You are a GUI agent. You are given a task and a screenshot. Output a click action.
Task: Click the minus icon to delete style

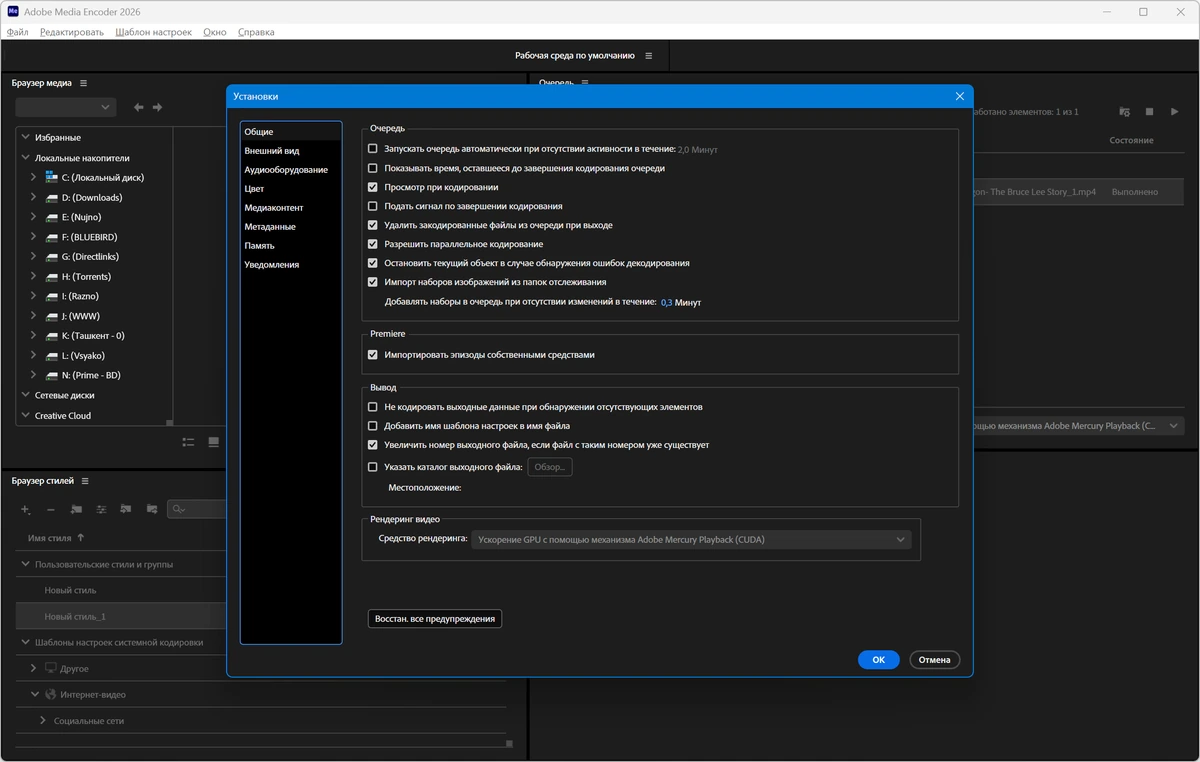pyautogui.click(x=51, y=510)
